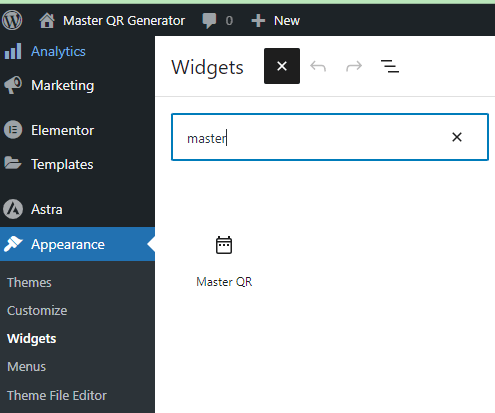Open the comments bubble icon
495x413 pixels.
pos(209,21)
